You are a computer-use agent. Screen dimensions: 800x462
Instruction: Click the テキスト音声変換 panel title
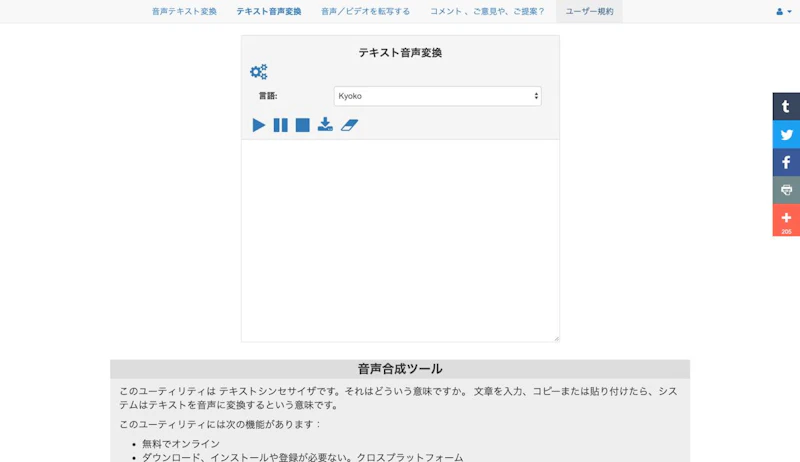coord(400,53)
